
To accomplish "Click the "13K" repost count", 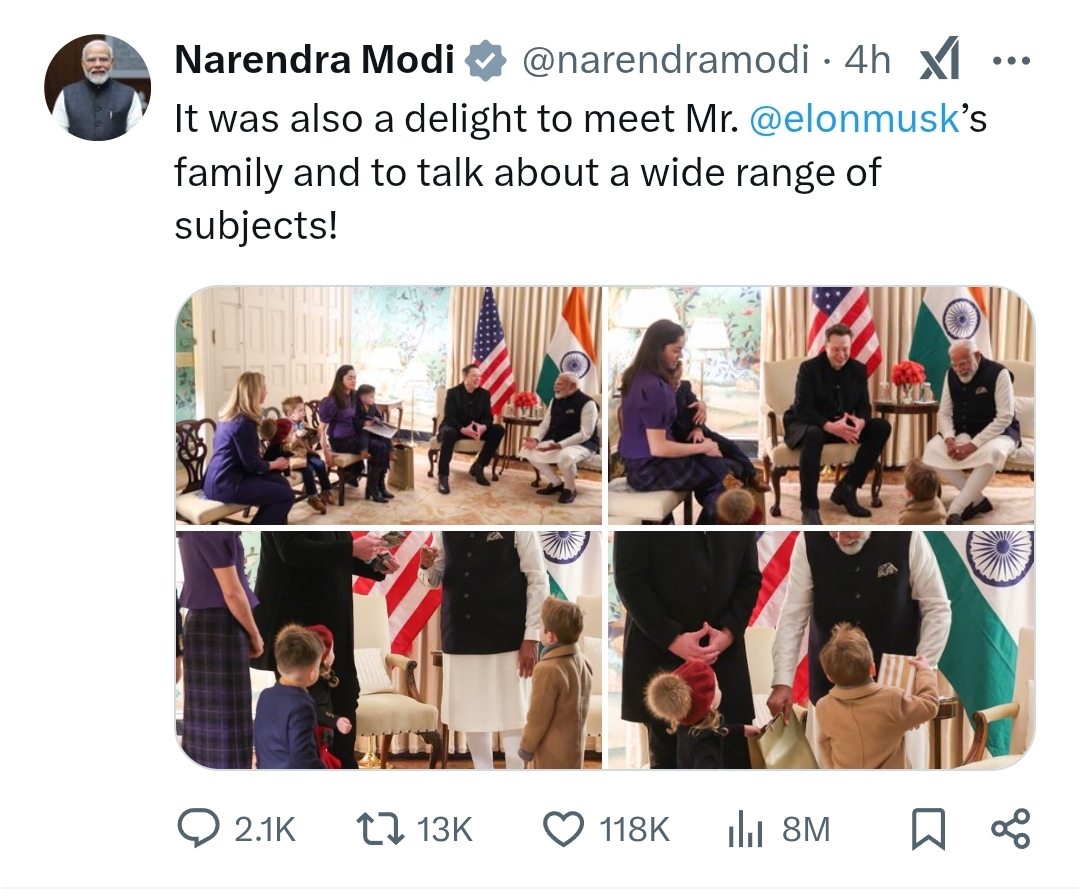I will click(445, 829).
